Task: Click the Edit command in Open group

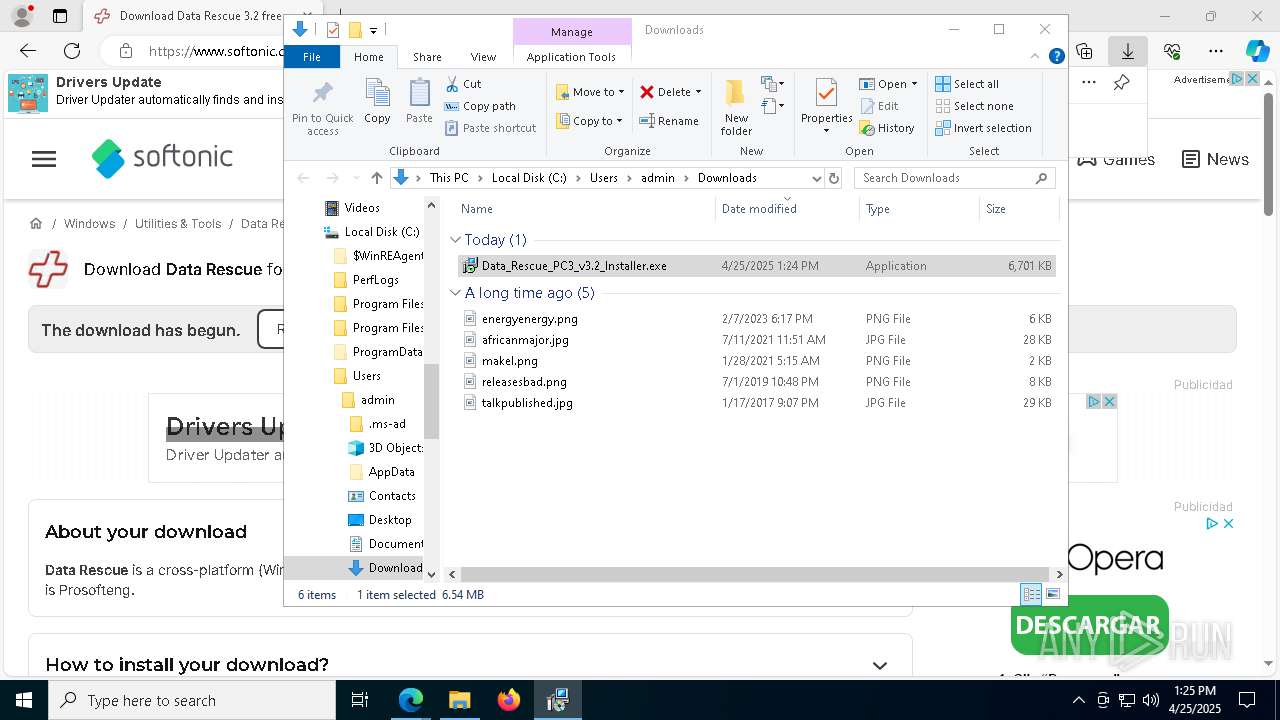Action: tap(878, 106)
